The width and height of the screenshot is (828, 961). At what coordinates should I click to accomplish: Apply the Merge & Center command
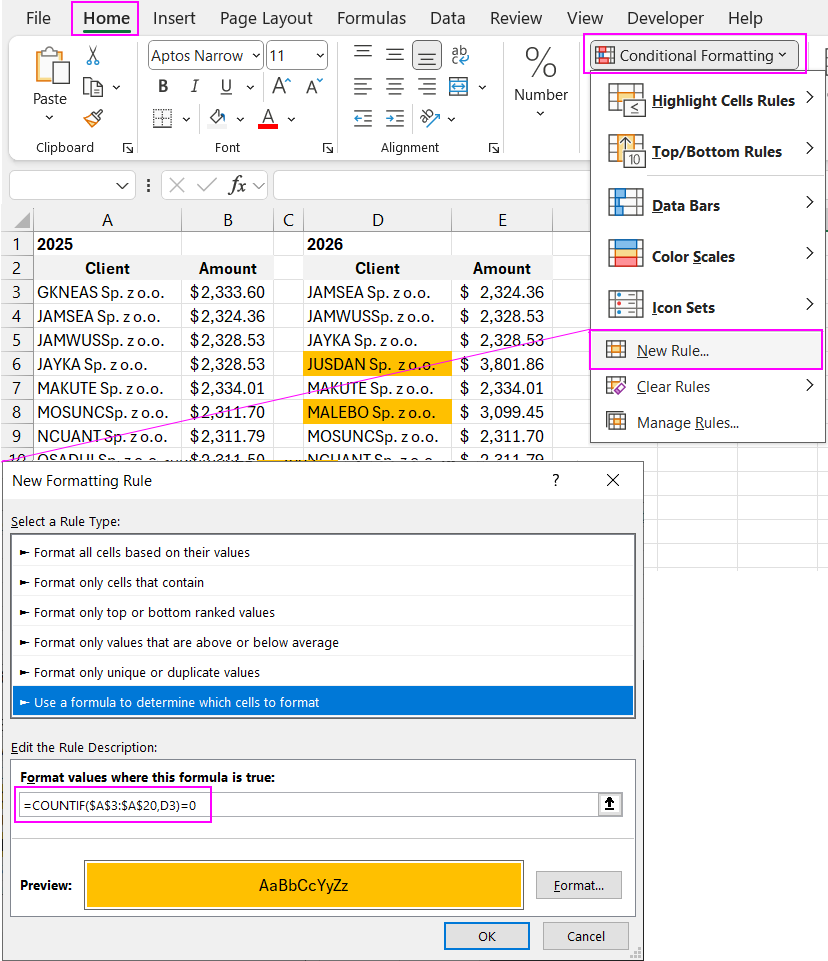coord(457,88)
